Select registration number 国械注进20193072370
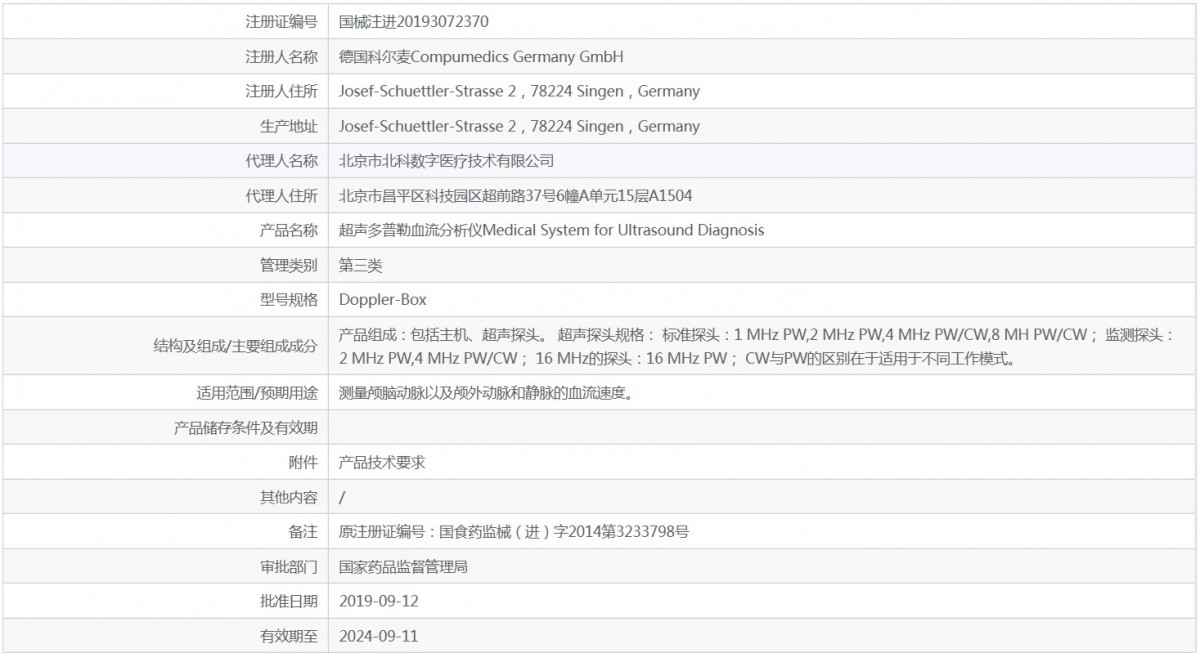 point(414,21)
